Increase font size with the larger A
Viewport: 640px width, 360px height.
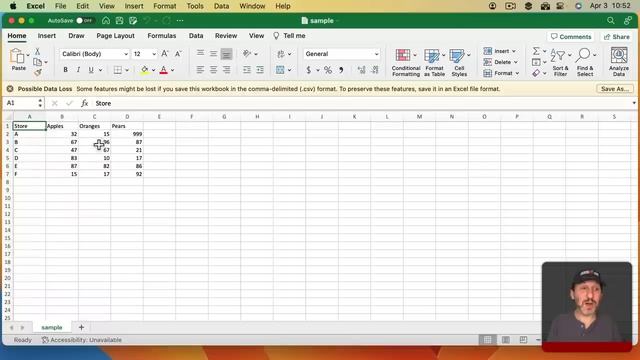pyautogui.click(x=164, y=53)
